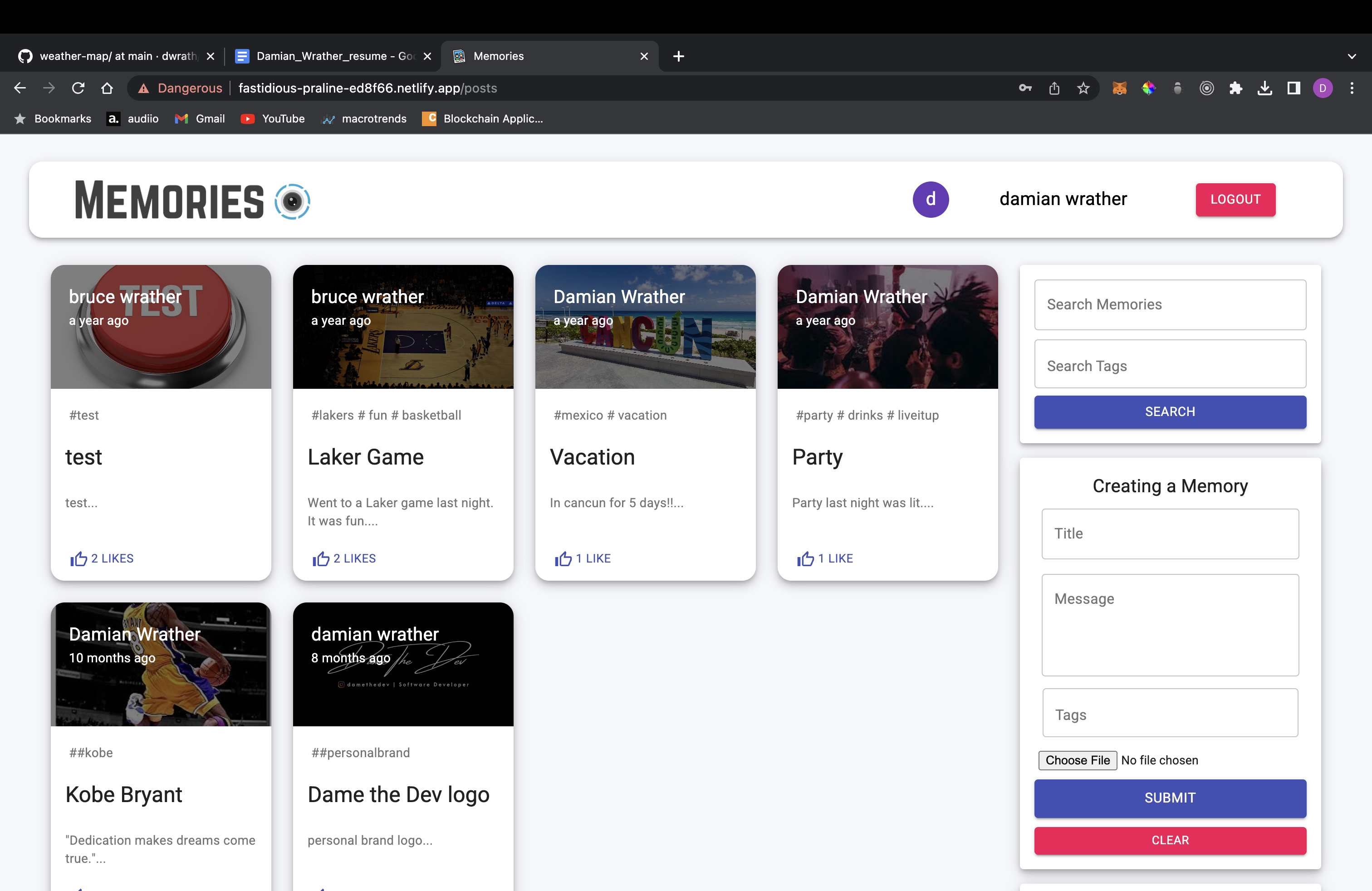Click the share icon in the address bar

[1054, 88]
